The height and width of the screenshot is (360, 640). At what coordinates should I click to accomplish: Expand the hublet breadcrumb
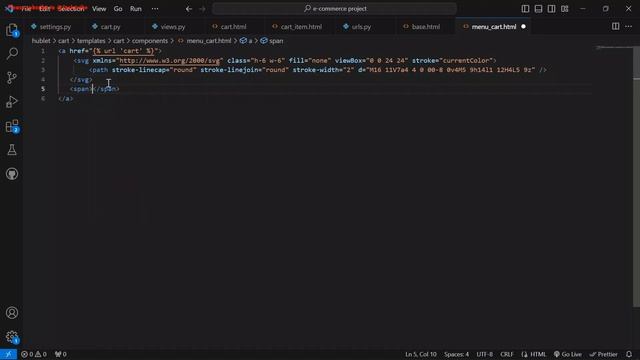[x=41, y=41]
